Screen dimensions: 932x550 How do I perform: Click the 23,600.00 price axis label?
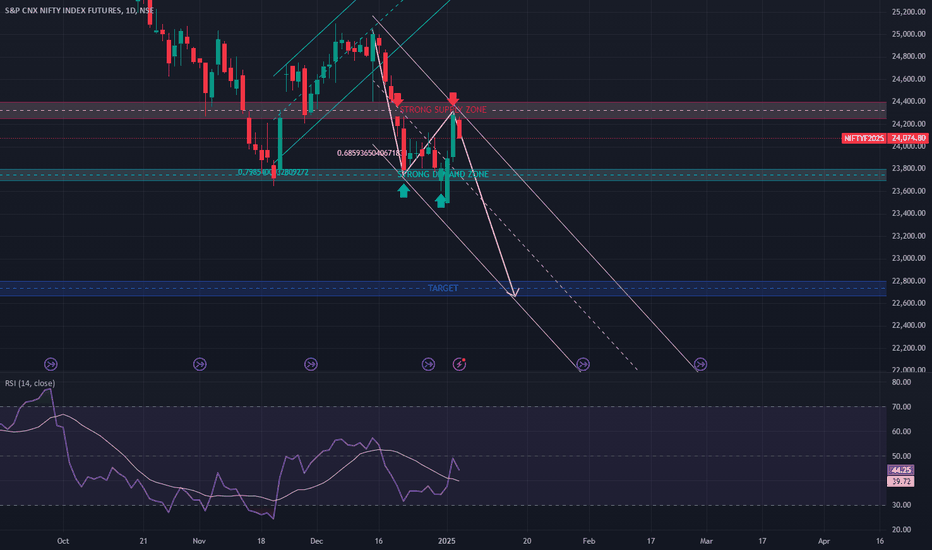pos(908,191)
